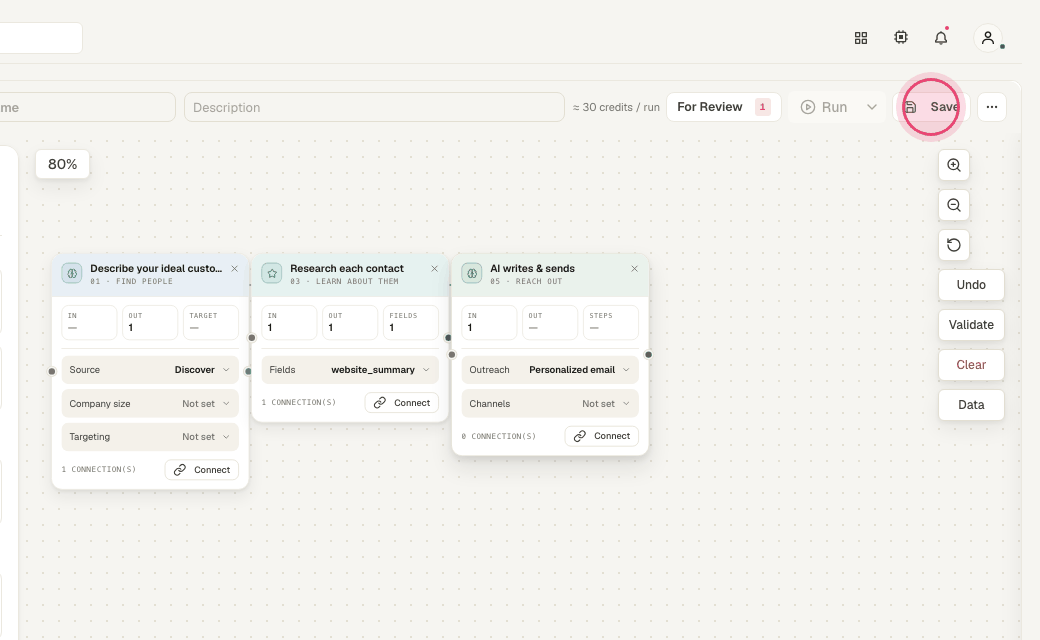Clear the canvas
Image resolution: width=1040 pixels, height=640 pixels.
[971, 365]
